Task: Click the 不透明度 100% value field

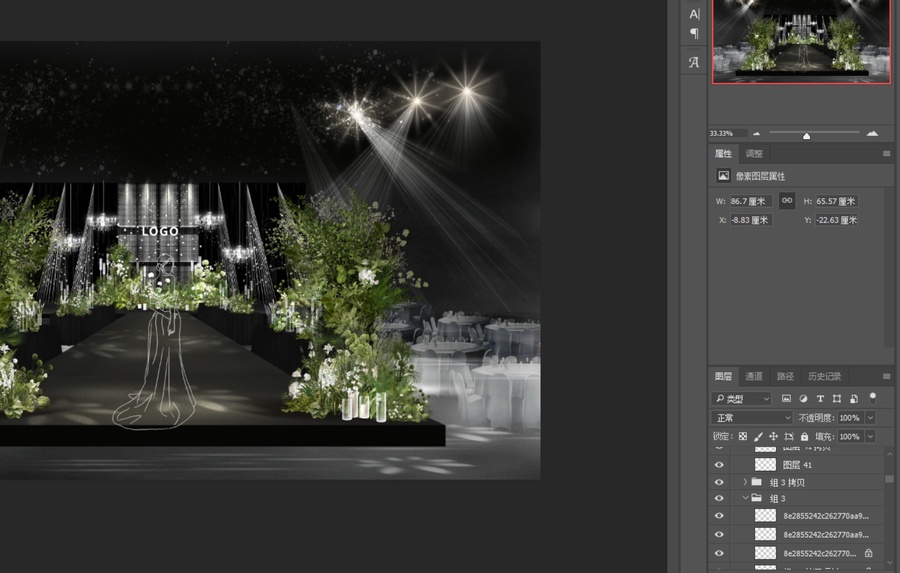Action: coord(851,417)
